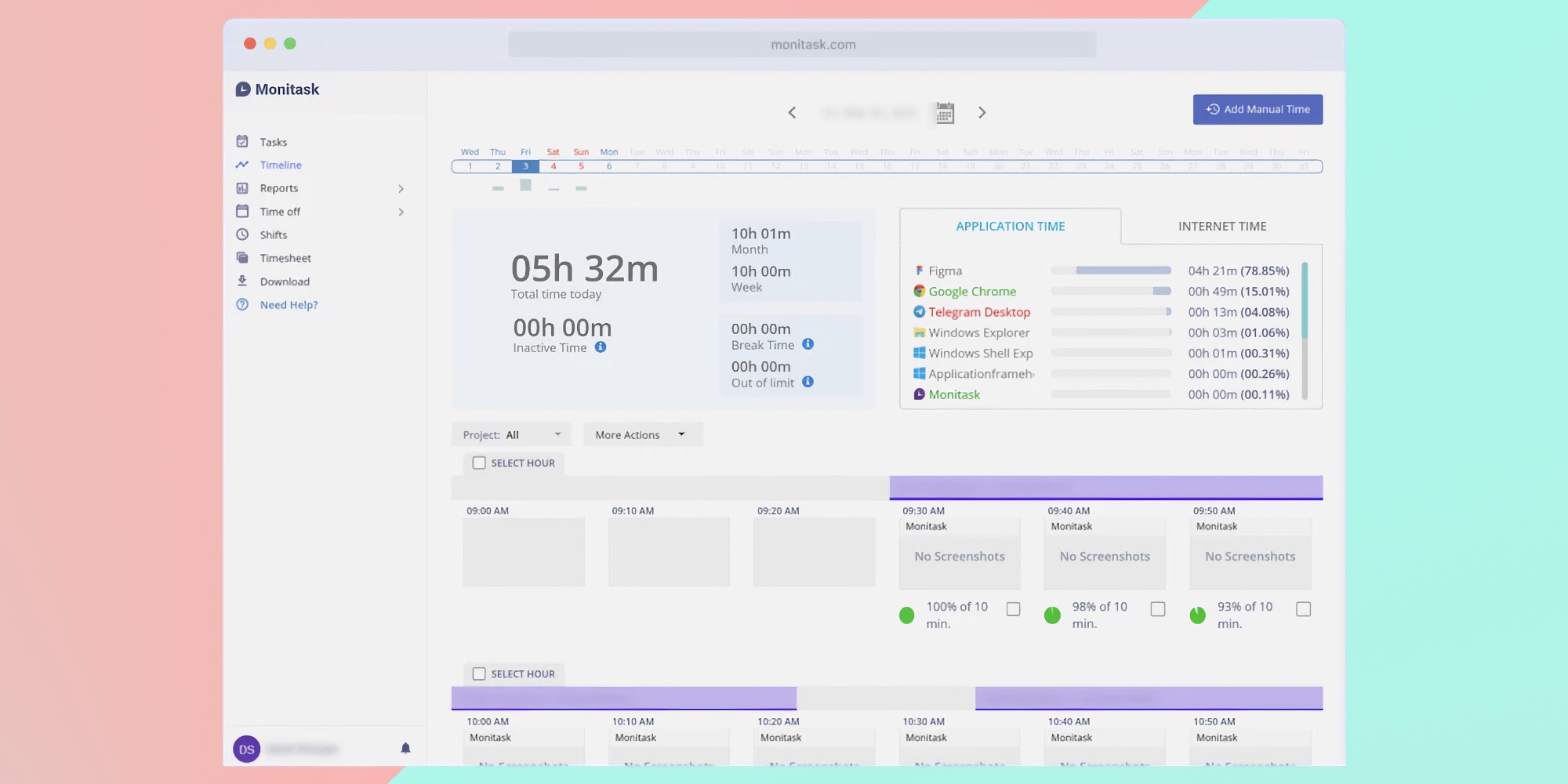Open Timeline in the sidebar
Screen dimensions: 1568x784
pyautogui.click(x=281, y=165)
